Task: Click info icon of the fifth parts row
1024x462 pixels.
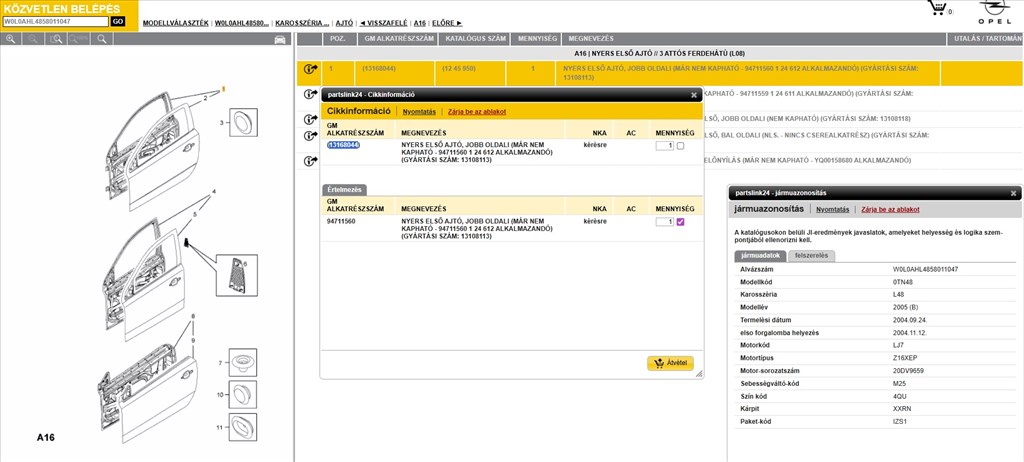Action: tap(310, 161)
